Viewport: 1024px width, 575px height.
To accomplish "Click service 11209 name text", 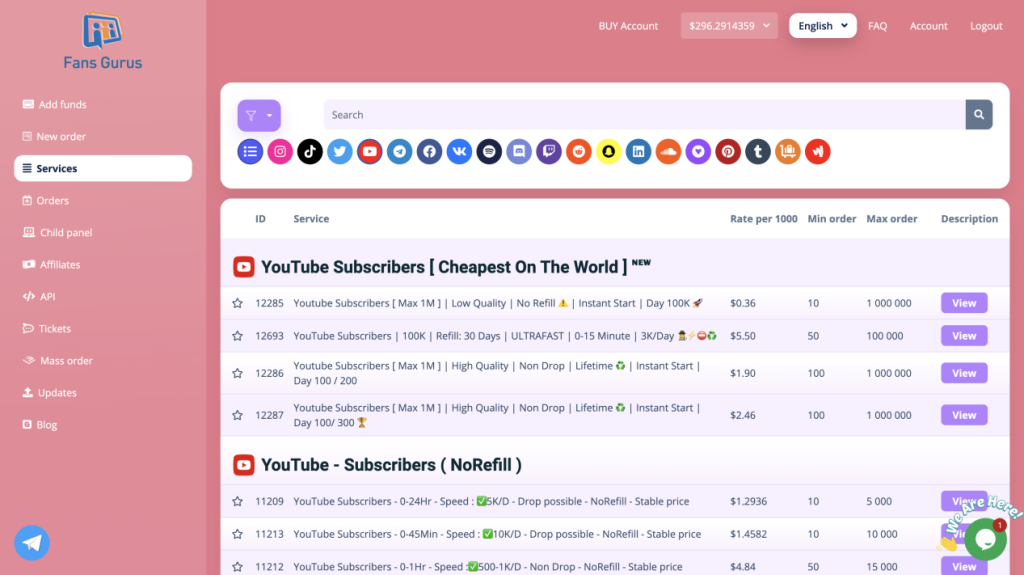I will [x=491, y=501].
